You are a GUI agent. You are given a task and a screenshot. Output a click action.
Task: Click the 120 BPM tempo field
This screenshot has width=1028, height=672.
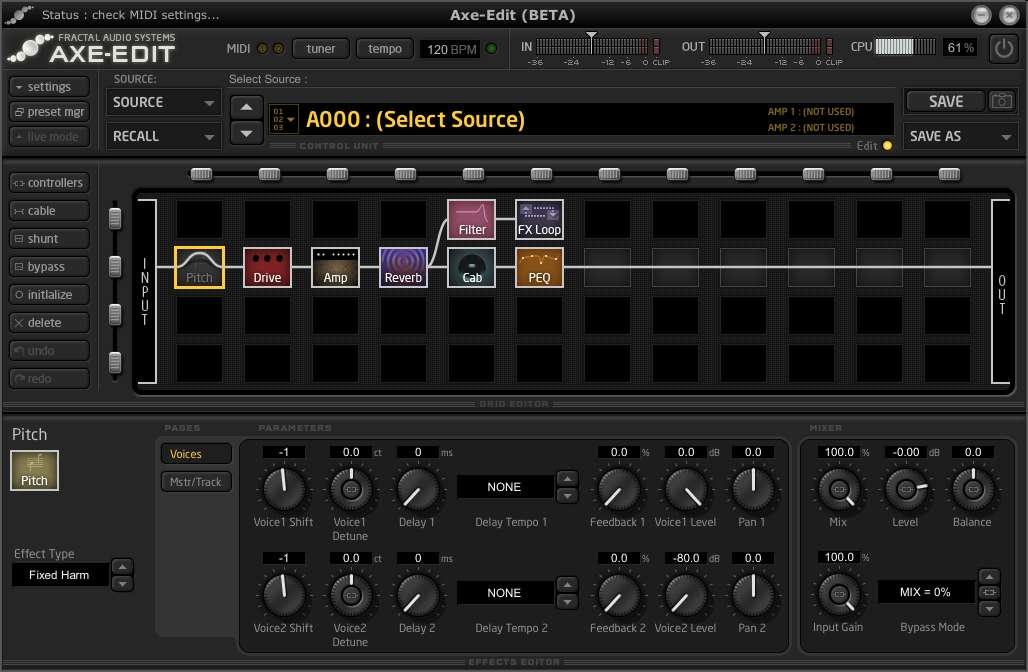451,49
